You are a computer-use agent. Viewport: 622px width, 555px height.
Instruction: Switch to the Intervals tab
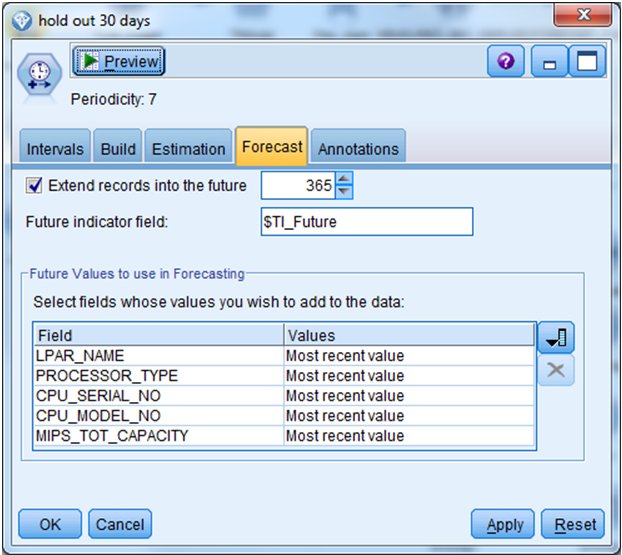coord(55,149)
